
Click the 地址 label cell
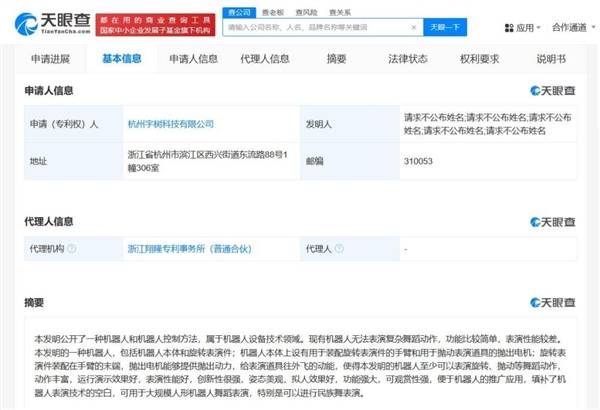(74, 161)
